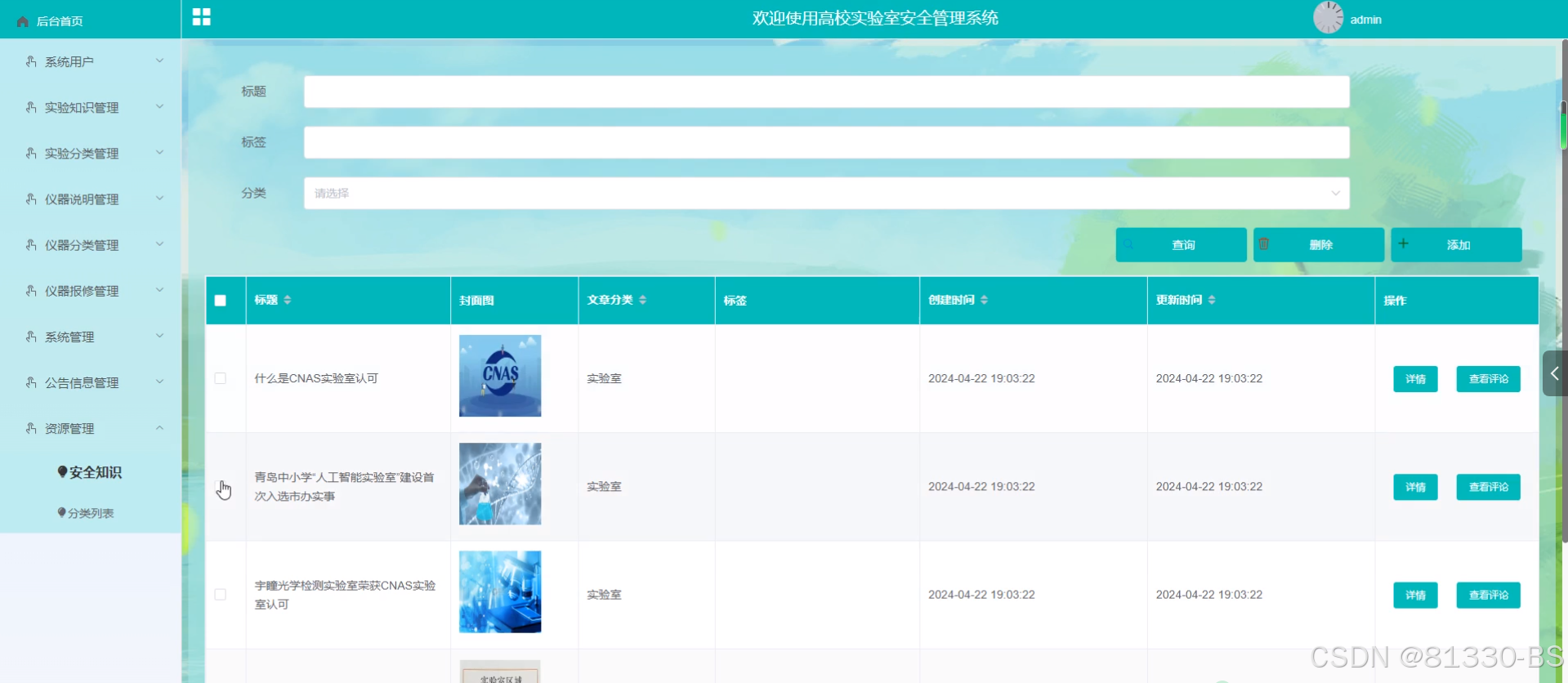Open the 公告信息管理 menu label

click(x=82, y=382)
